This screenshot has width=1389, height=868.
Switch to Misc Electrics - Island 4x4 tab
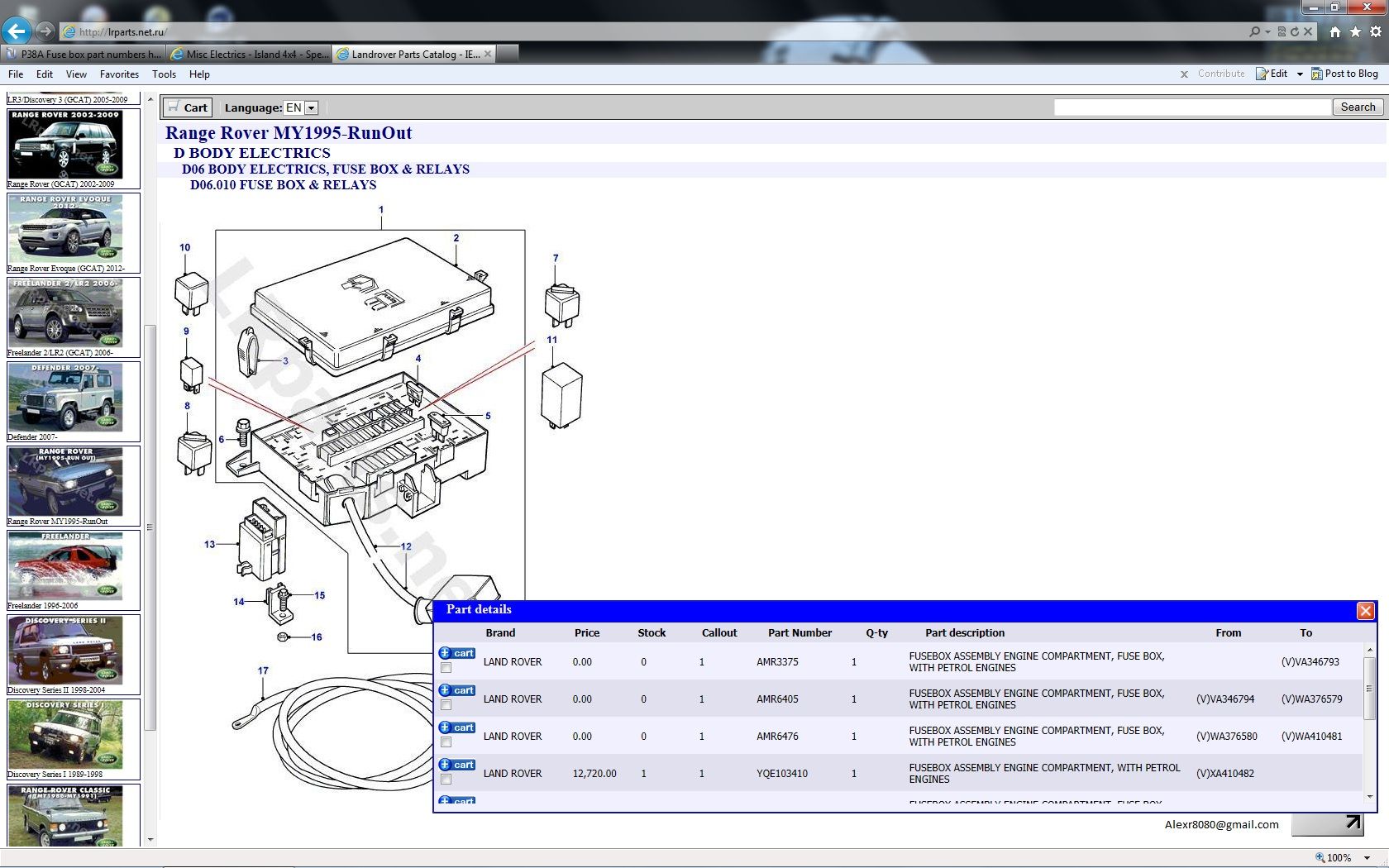click(x=249, y=54)
